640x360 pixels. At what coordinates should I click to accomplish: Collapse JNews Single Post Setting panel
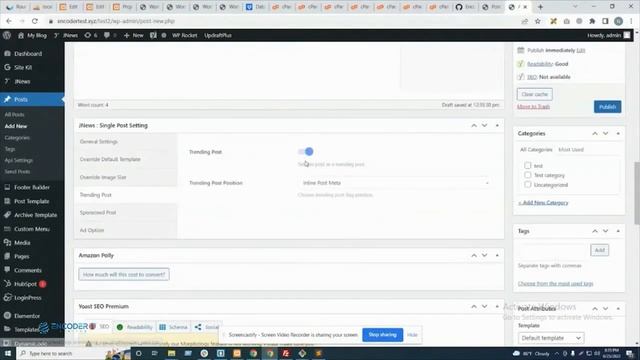[x=497, y=126]
